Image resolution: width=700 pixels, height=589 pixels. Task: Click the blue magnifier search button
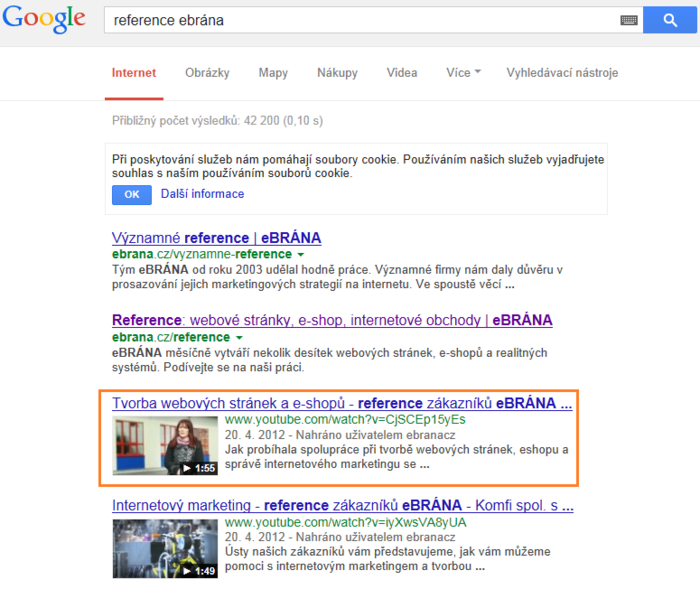pos(670,20)
